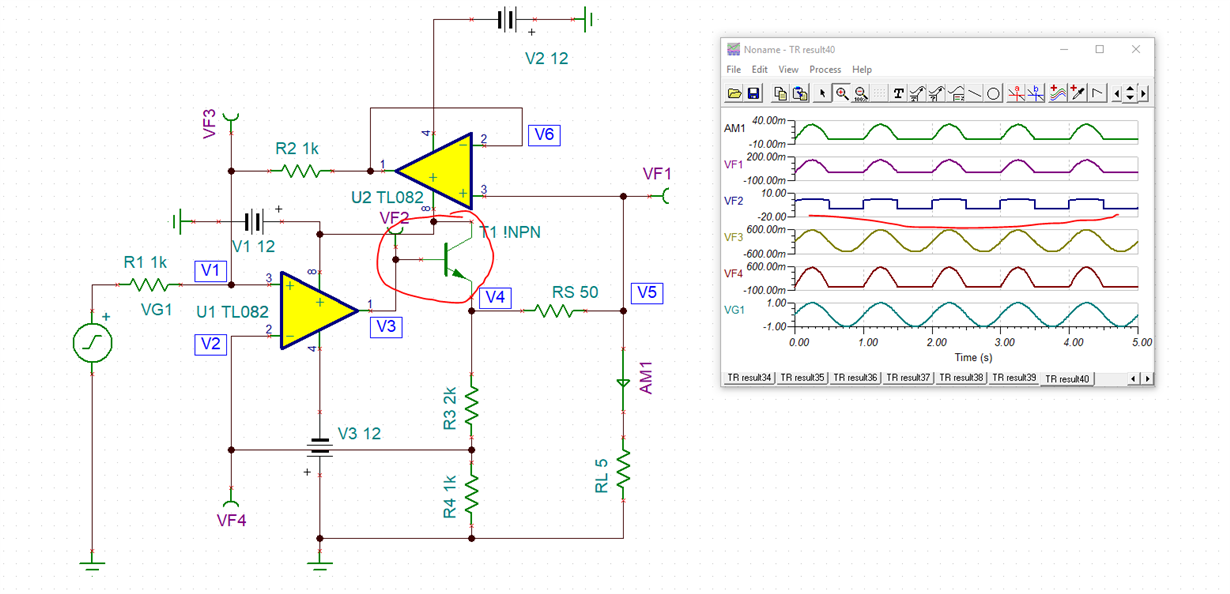Click the boxed V3 node label
Viewport: 1230px width, 594px height.
[x=386, y=326]
